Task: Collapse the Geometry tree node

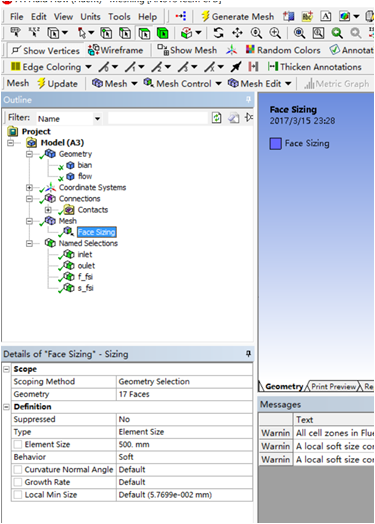Action: click(29, 154)
